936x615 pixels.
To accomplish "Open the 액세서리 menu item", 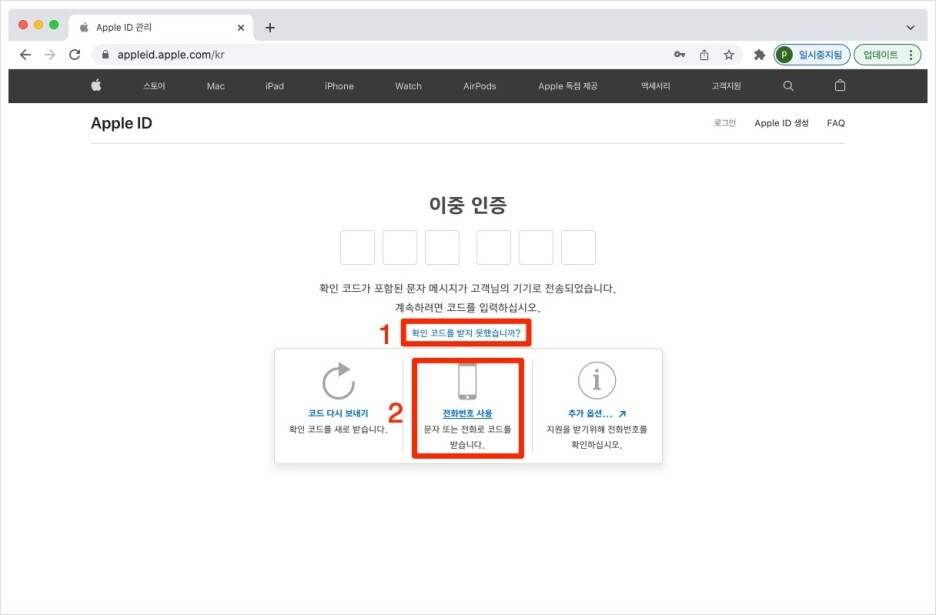I will (655, 86).
